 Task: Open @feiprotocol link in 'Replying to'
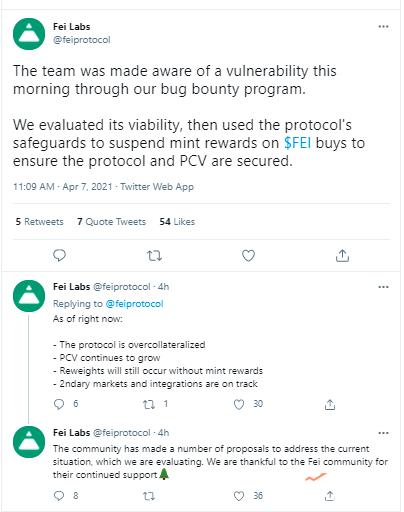click(134, 304)
